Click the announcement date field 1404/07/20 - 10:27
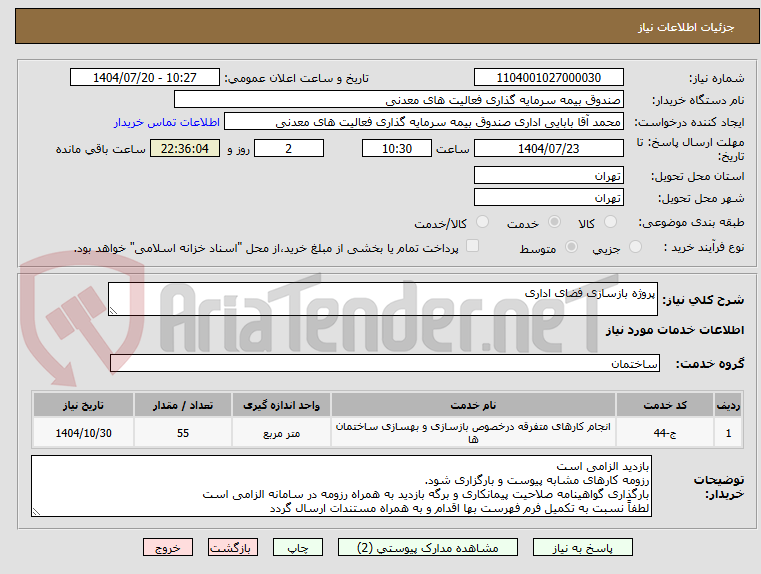This screenshot has width=761, height=574. click(x=145, y=78)
